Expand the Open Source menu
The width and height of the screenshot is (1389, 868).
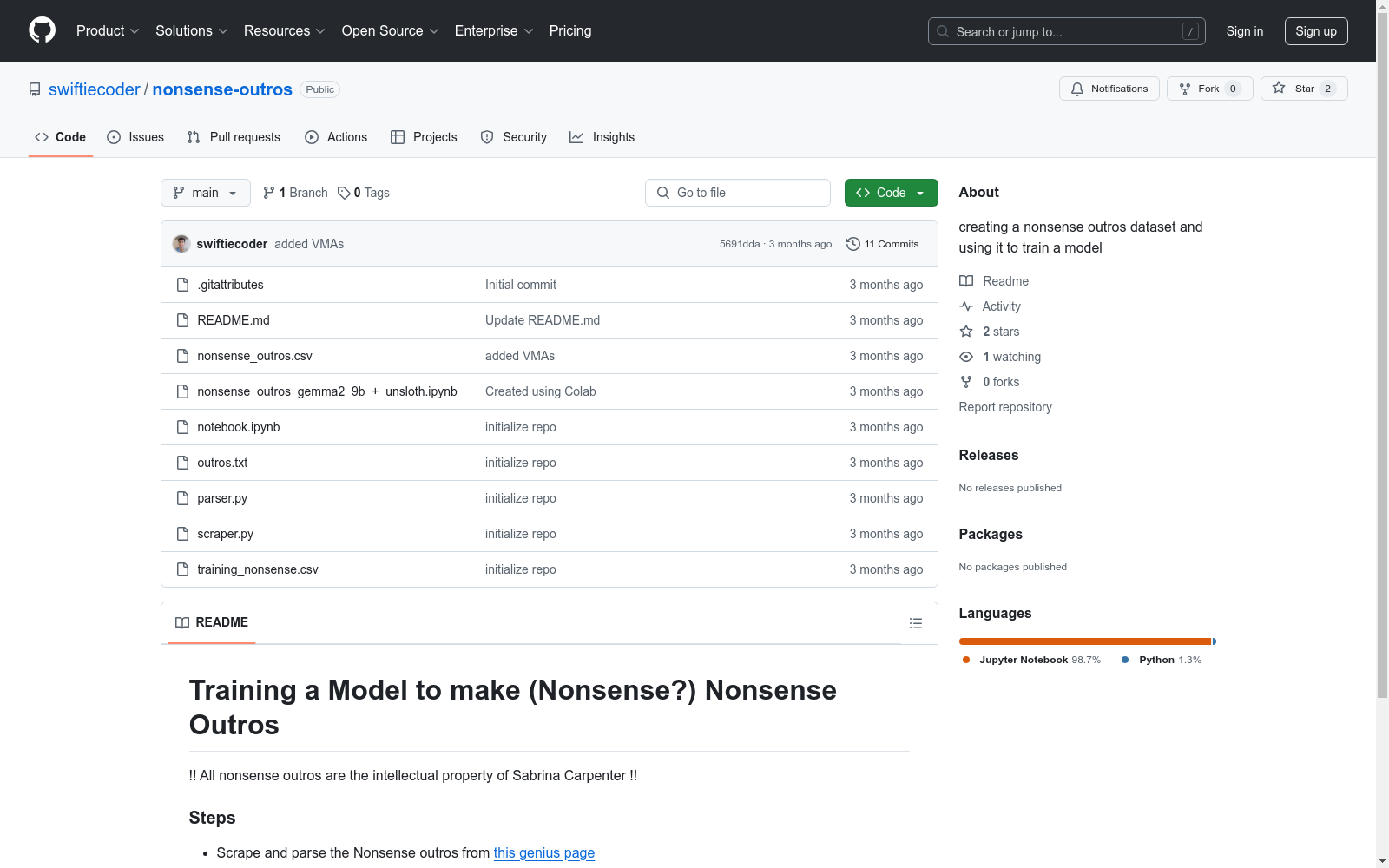391,31
